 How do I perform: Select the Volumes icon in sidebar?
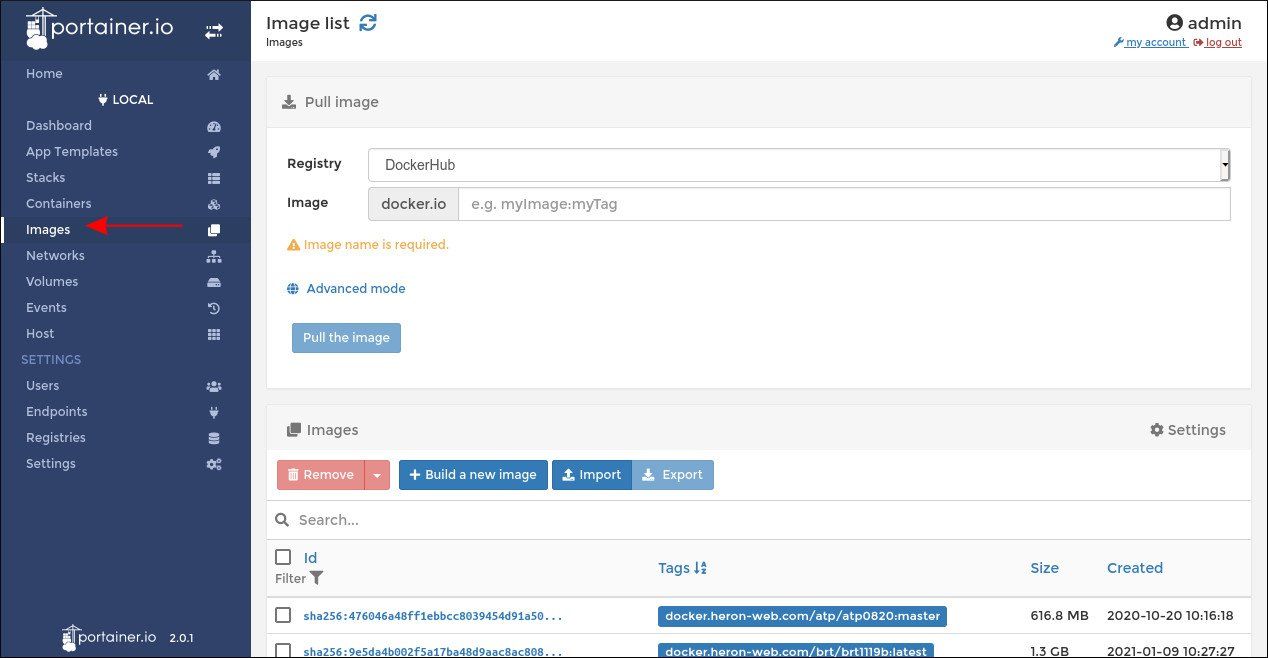[x=213, y=282]
